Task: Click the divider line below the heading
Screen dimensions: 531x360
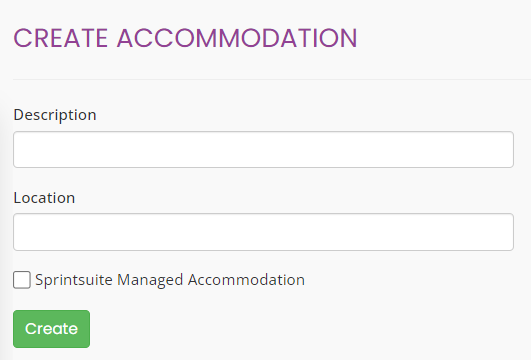Action: [272, 79]
